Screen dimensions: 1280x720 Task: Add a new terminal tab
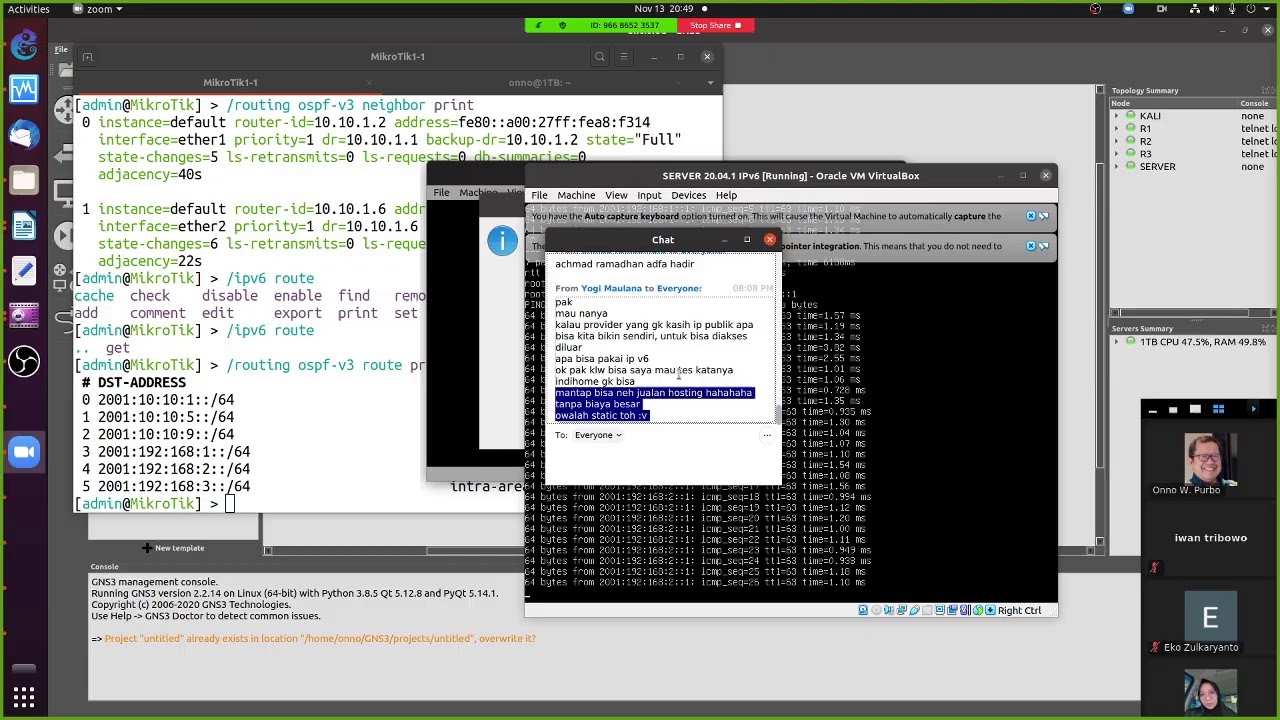[x=87, y=57]
